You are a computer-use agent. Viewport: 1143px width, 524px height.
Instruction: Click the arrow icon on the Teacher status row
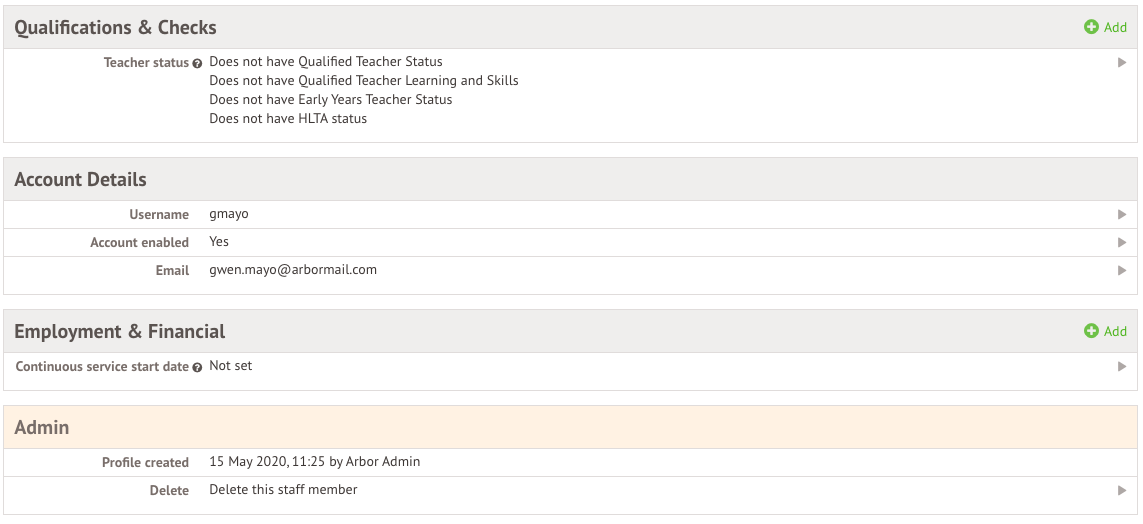click(1122, 63)
